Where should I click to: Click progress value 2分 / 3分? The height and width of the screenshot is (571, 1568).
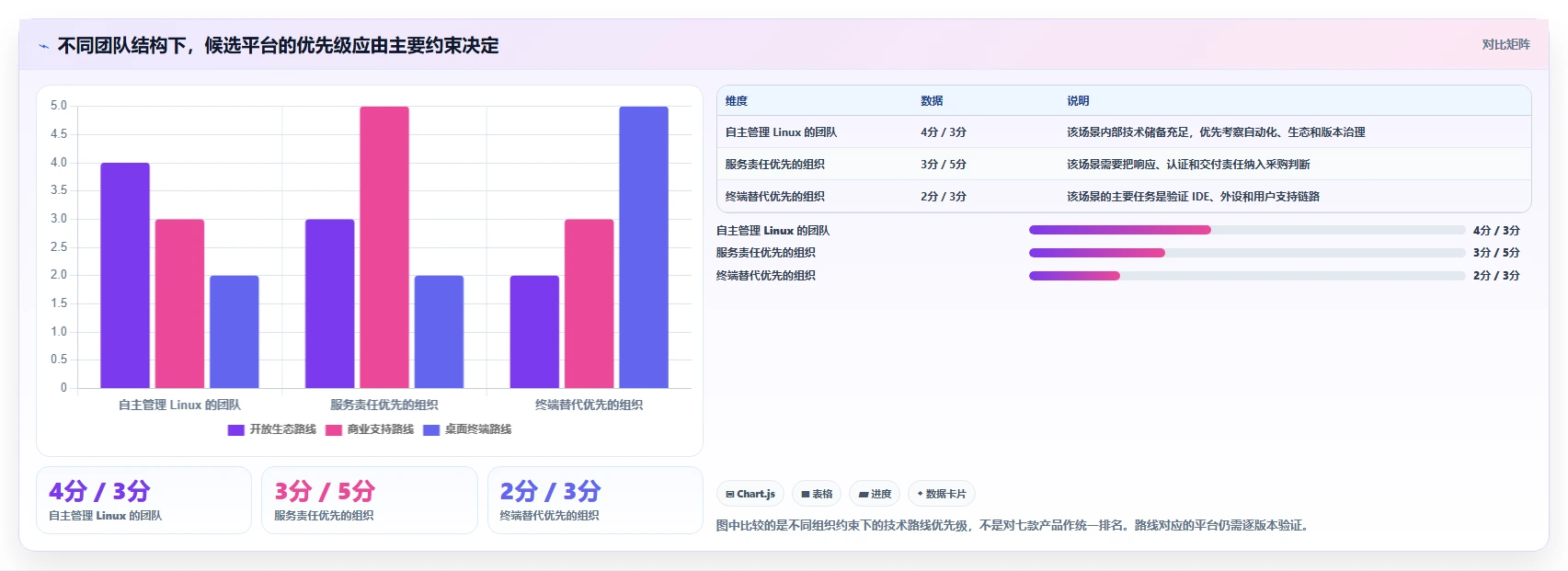(x=1496, y=276)
